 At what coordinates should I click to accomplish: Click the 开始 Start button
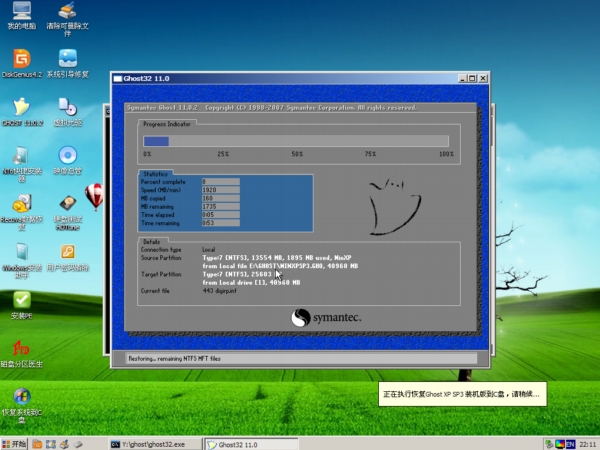point(14,444)
